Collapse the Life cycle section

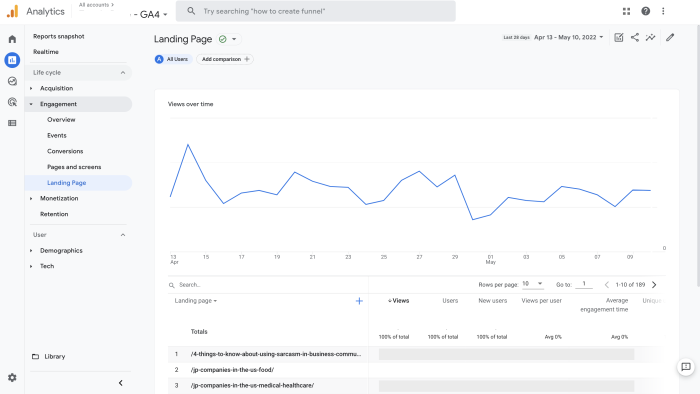(x=123, y=73)
